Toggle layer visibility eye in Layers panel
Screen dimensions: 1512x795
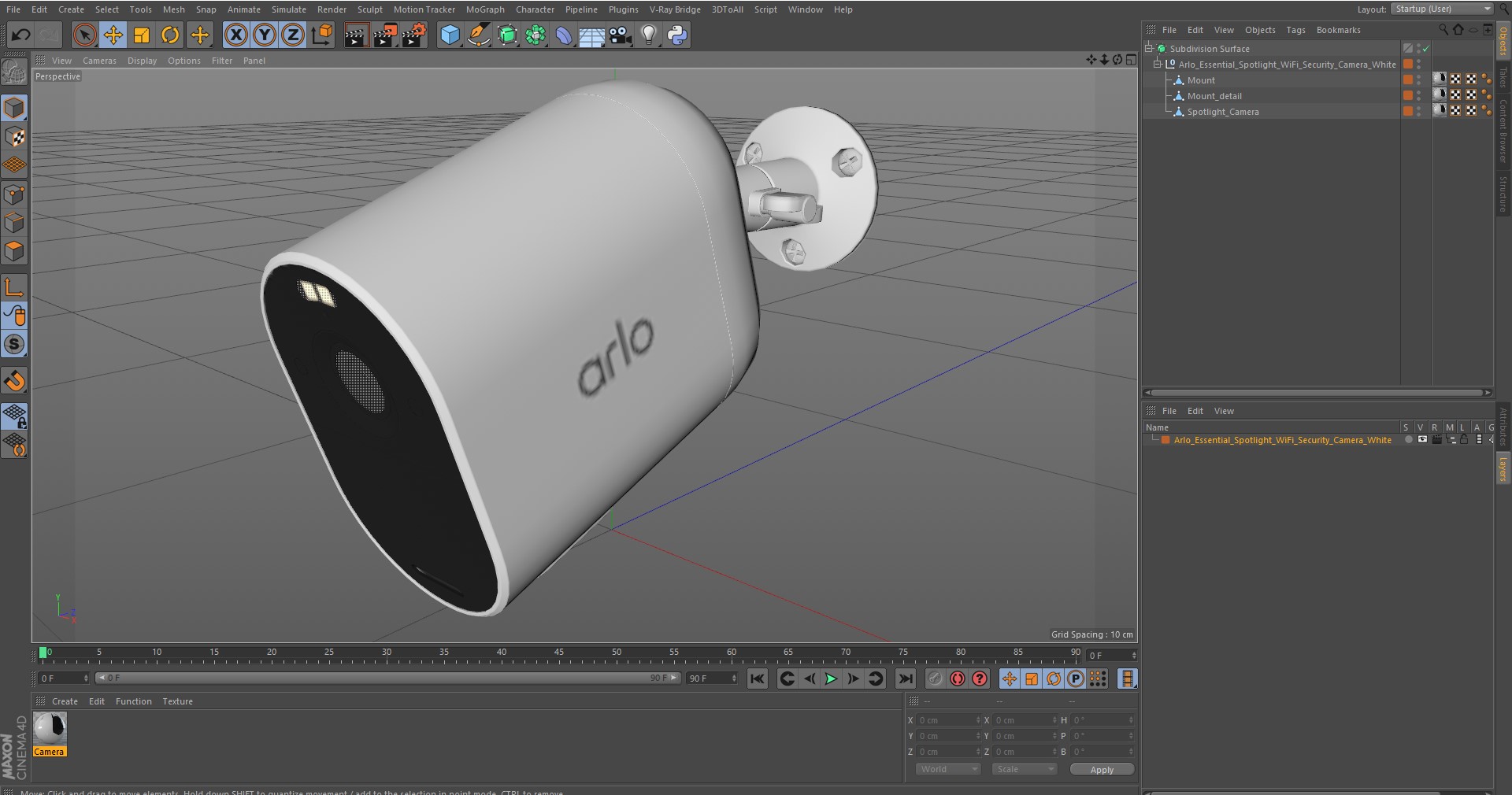pos(1422,440)
